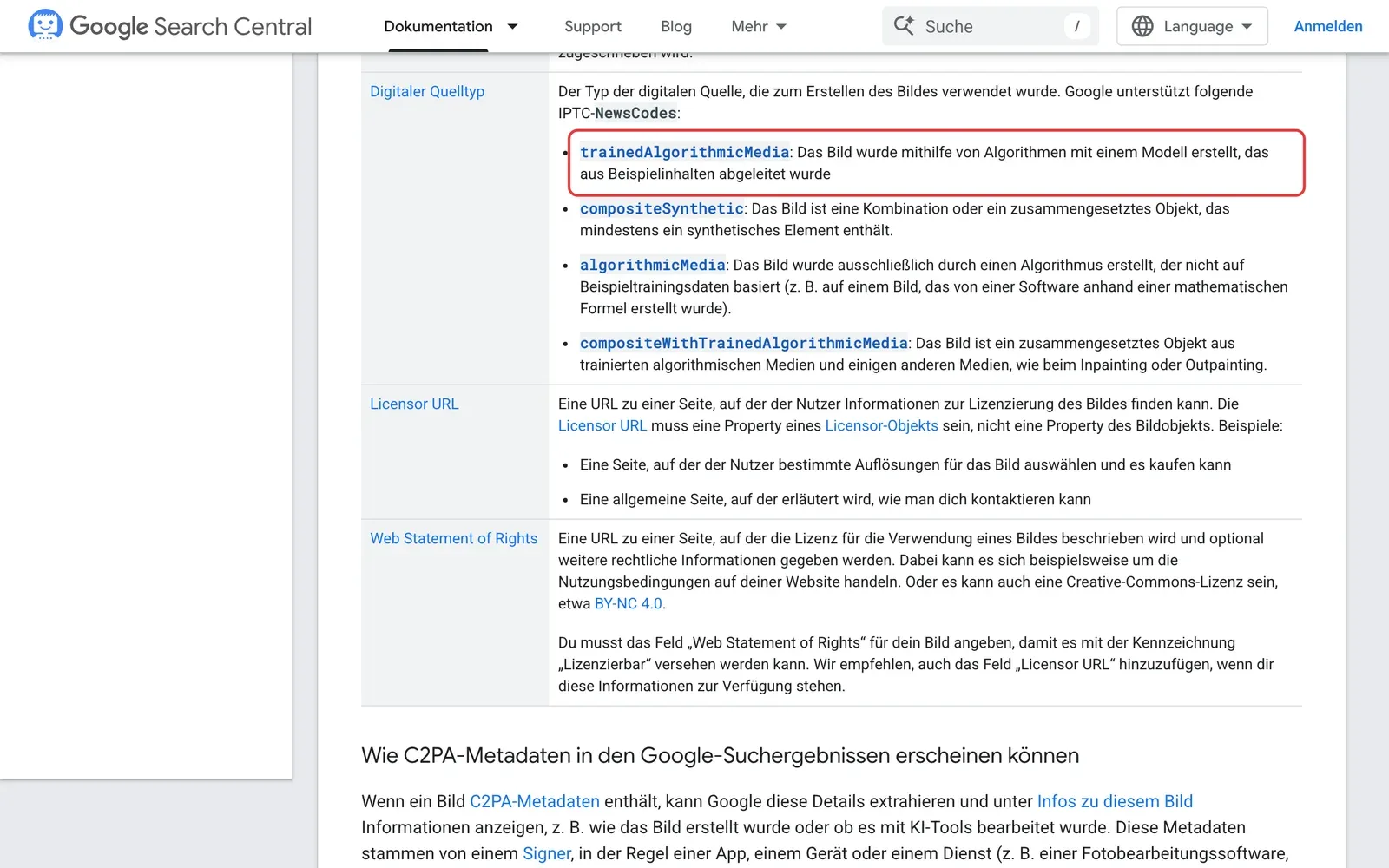The width and height of the screenshot is (1389, 868).
Task: Open the Support menu item
Action: tap(593, 26)
